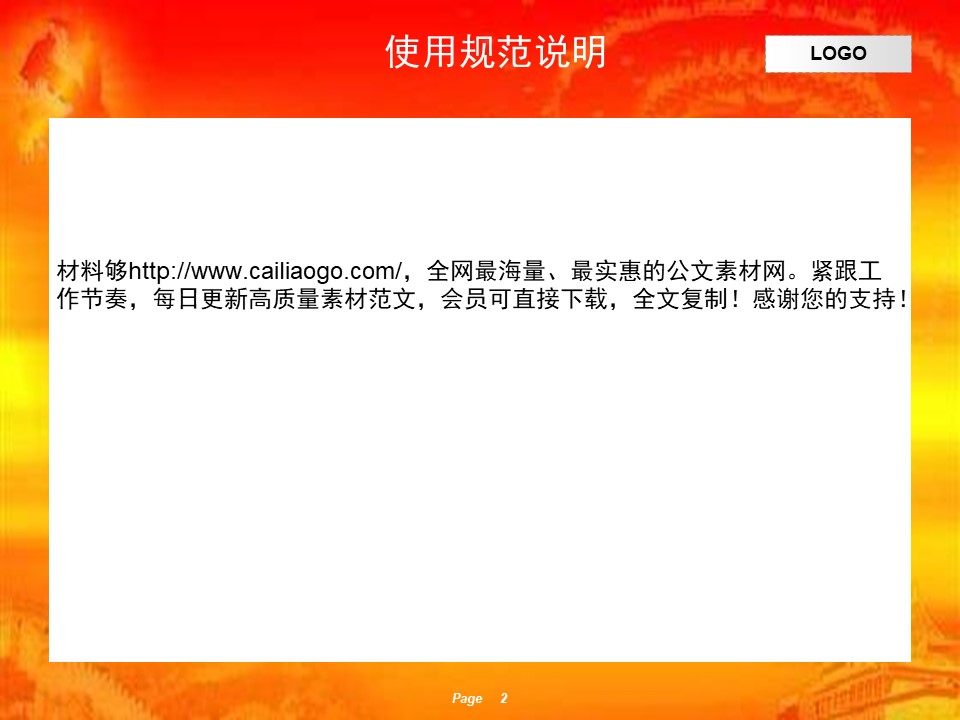Click the text 材料够 at the paragraph start
Screen dimensions: 960x720
coord(92,271)
